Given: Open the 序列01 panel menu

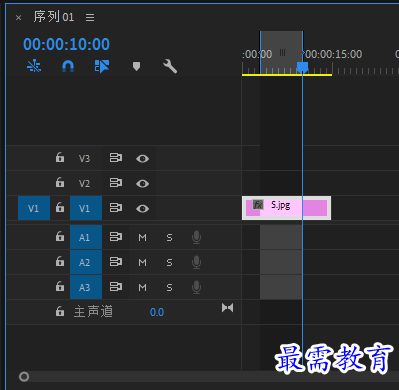Looking at the screenshot, I should pyautogui.click(x=90, y=17).
